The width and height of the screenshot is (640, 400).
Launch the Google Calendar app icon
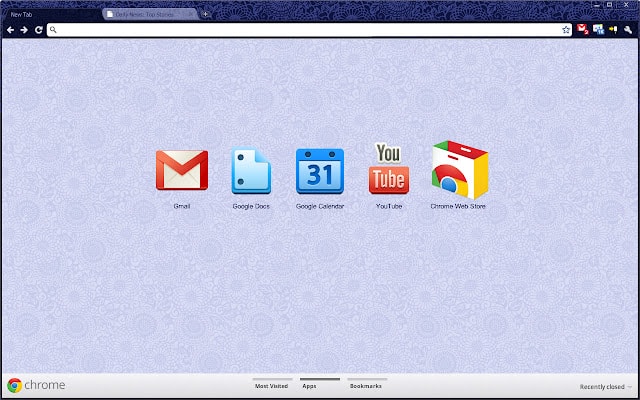[x=320, y=171]
